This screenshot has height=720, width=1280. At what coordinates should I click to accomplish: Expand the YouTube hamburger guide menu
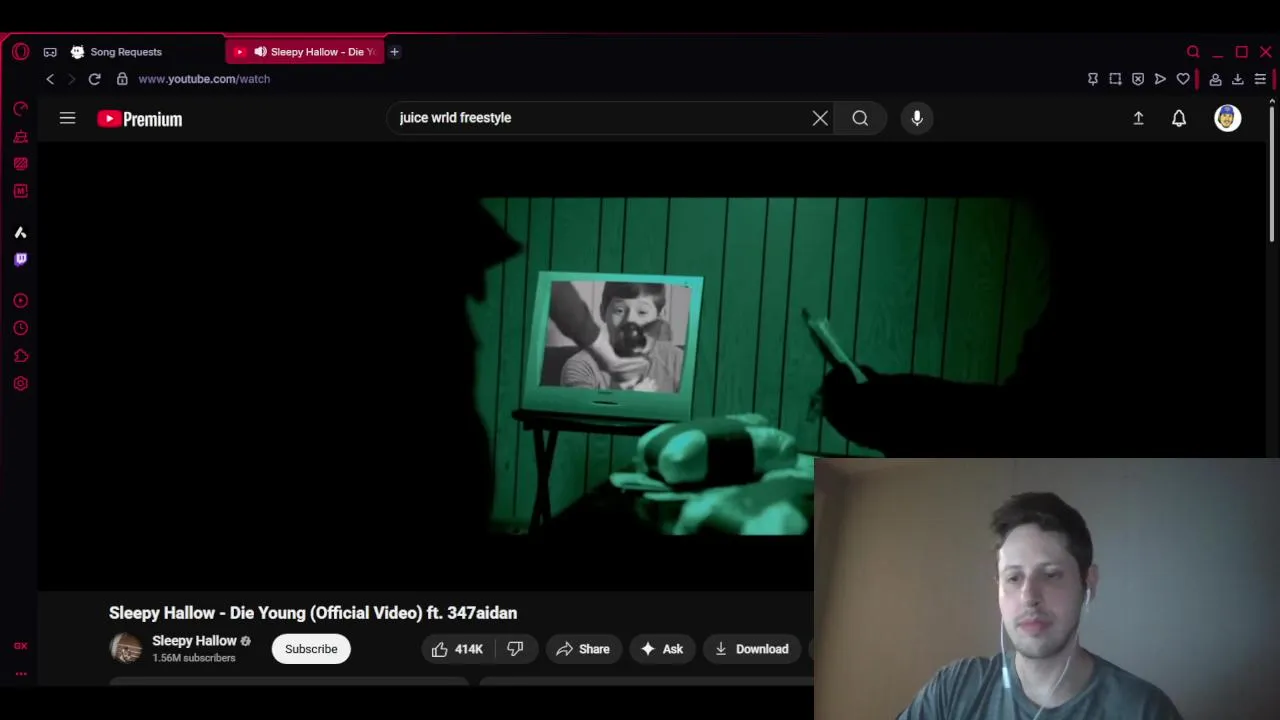tap(67, 118)
